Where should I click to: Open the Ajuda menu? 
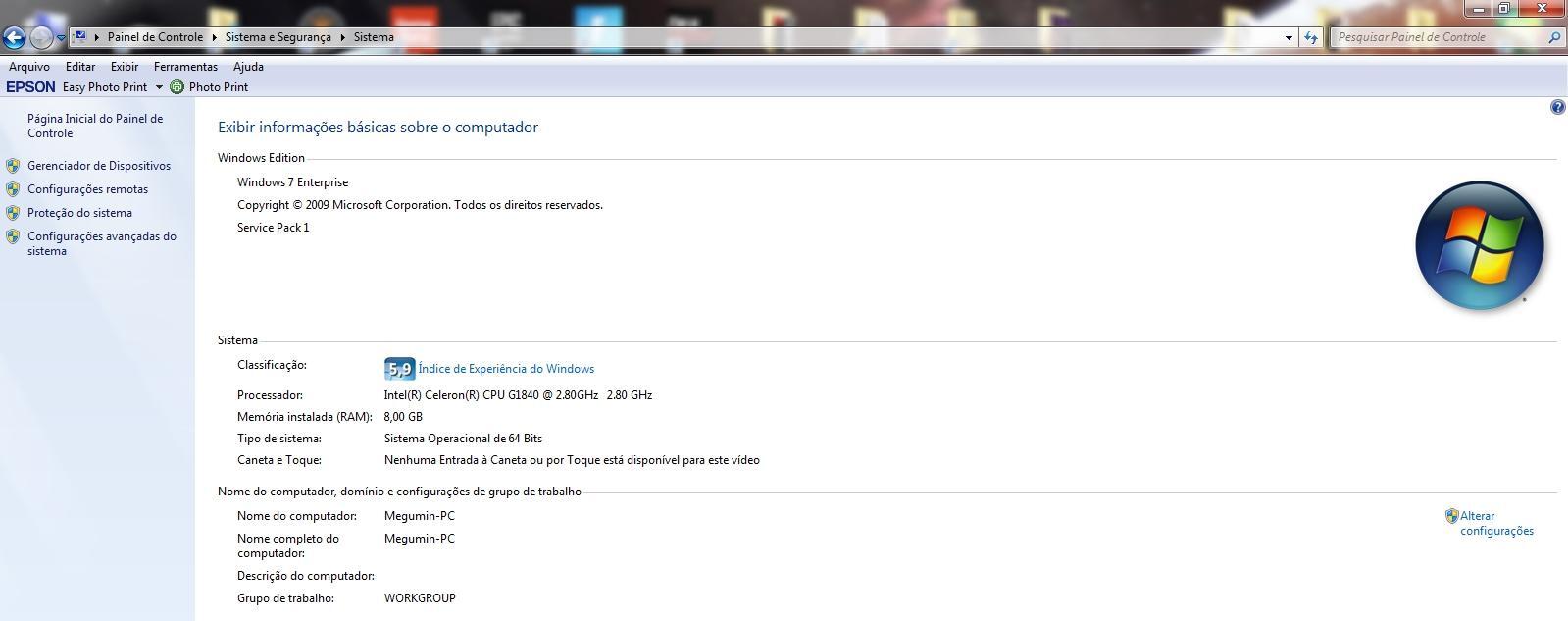pyautogui.click(x=248, y=67)
